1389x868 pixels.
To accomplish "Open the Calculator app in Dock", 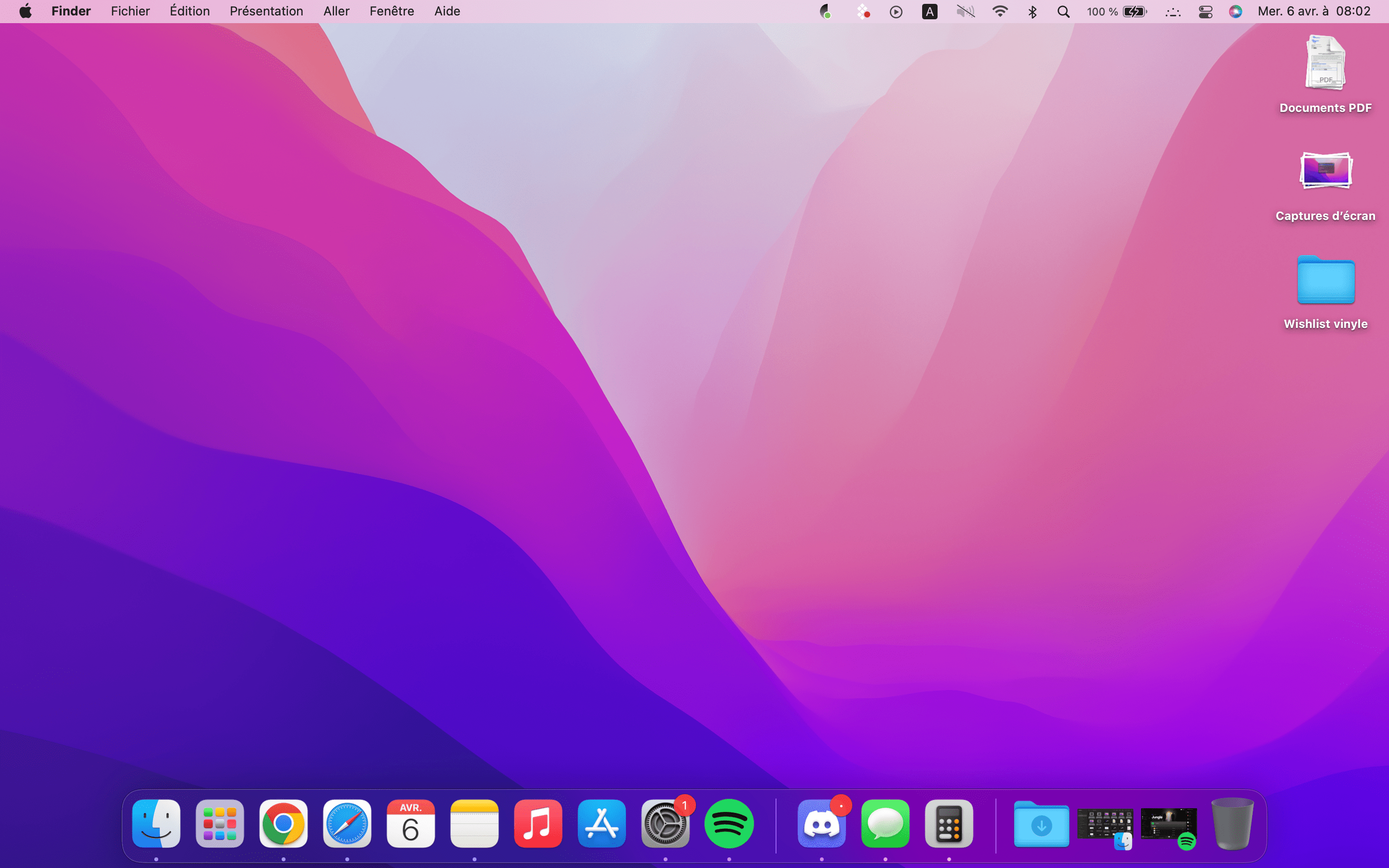I will [x=949, y=824].
